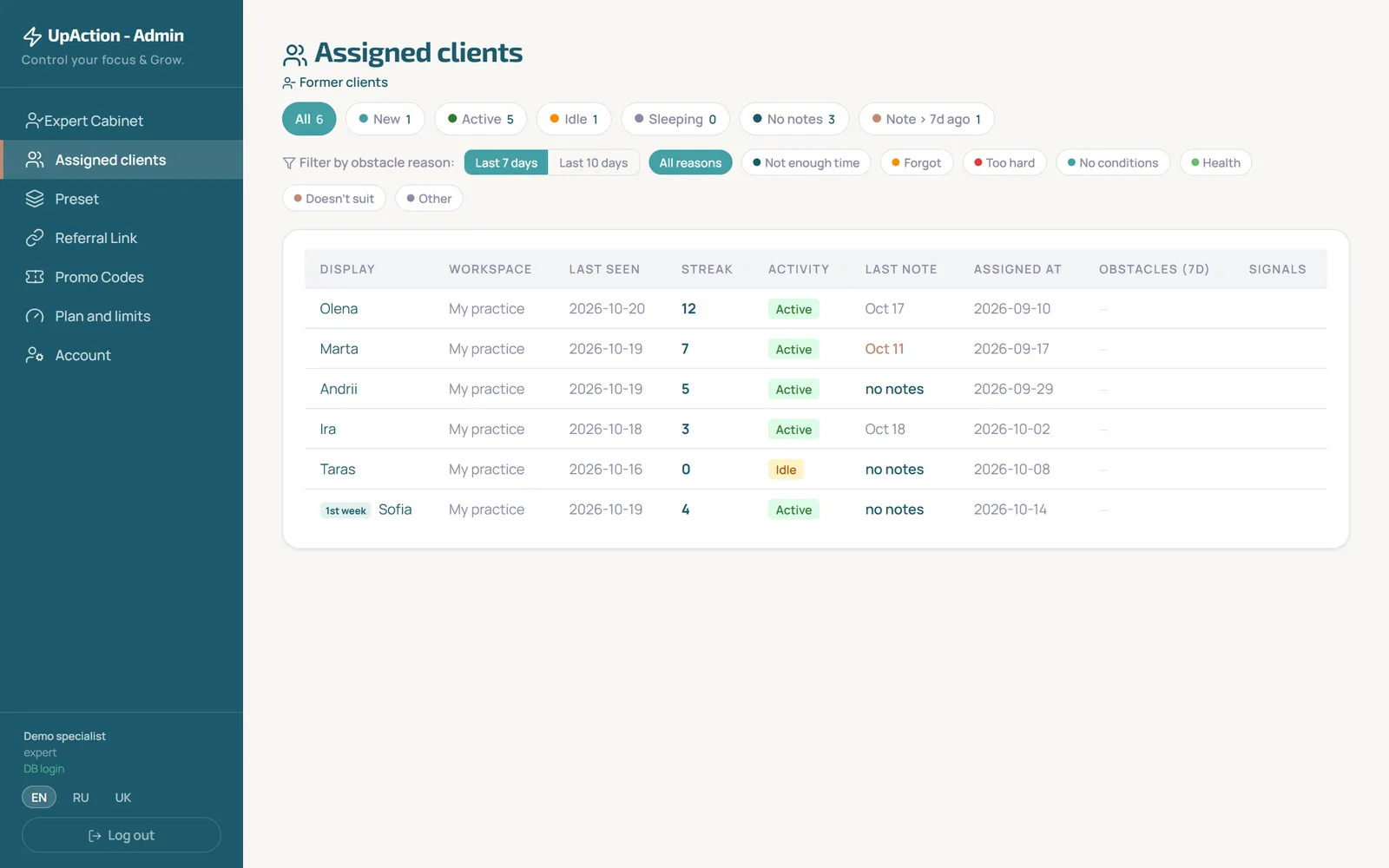
Task: Click Marta's Oct 11 last note
Action: pyautogui.click(x=885, y=349)
